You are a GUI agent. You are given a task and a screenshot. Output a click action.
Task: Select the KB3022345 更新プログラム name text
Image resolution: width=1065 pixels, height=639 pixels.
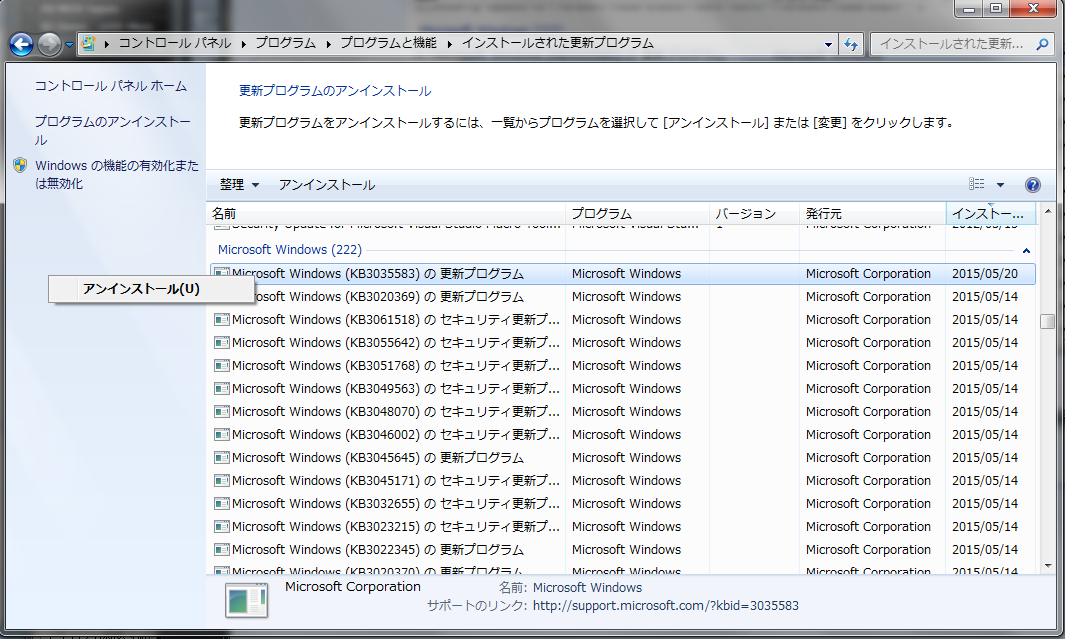coord(378,550)
